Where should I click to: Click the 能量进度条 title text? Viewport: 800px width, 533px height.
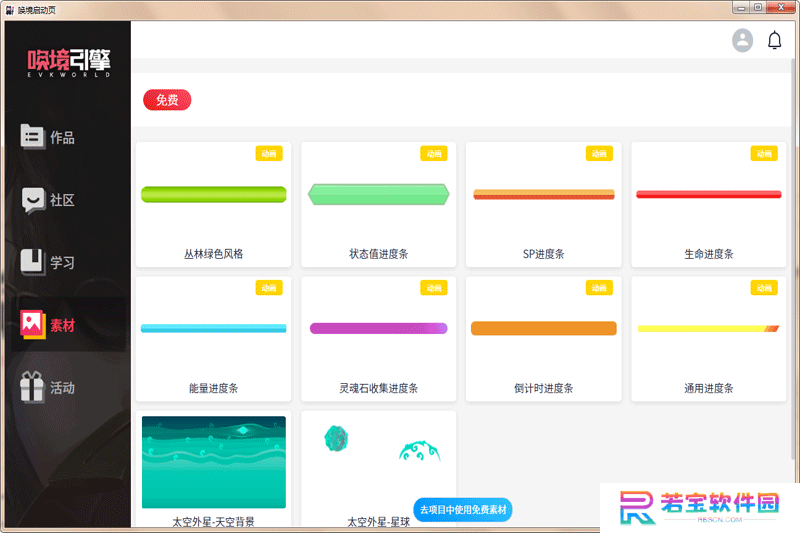(213, 388)
